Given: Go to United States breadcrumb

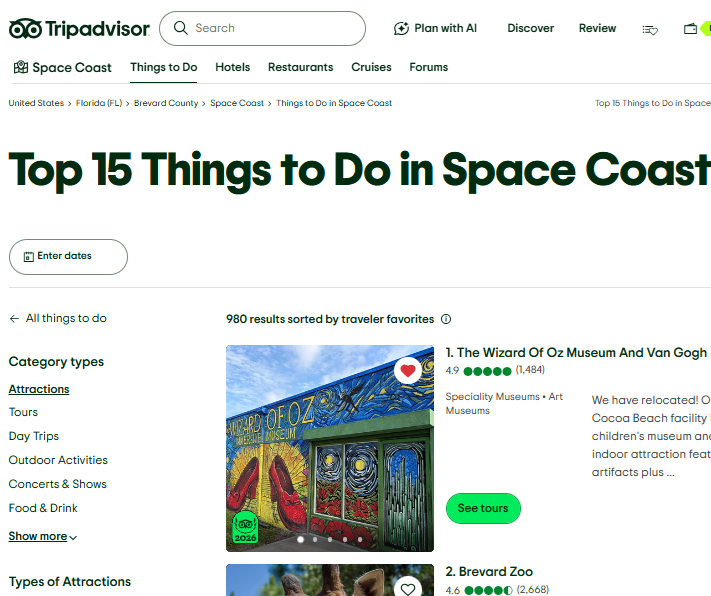Looking at the screenshot, I should point(36,103).
